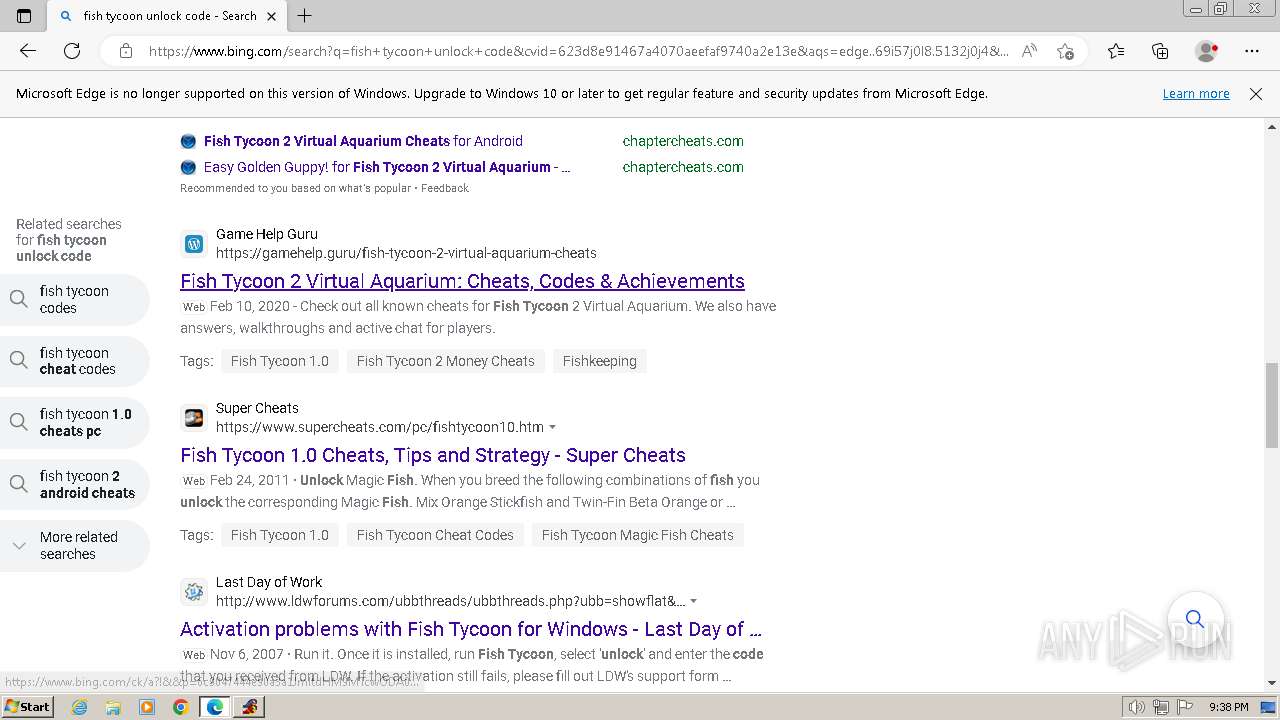Open a new browser tab
This screenshot has width=1280, height=720.
(x=305, y=16)
